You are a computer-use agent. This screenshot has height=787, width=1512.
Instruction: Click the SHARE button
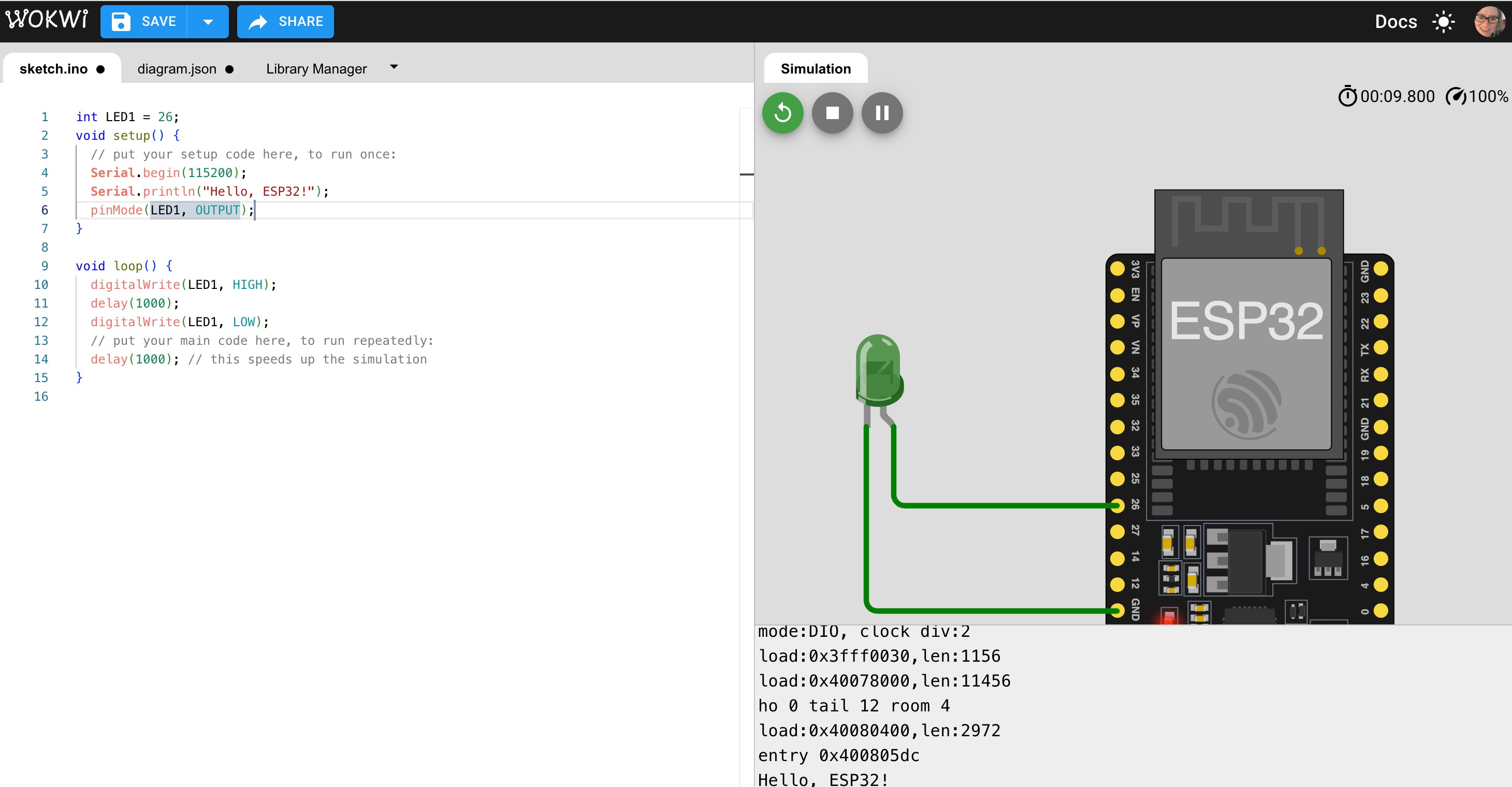click(285, 22)
